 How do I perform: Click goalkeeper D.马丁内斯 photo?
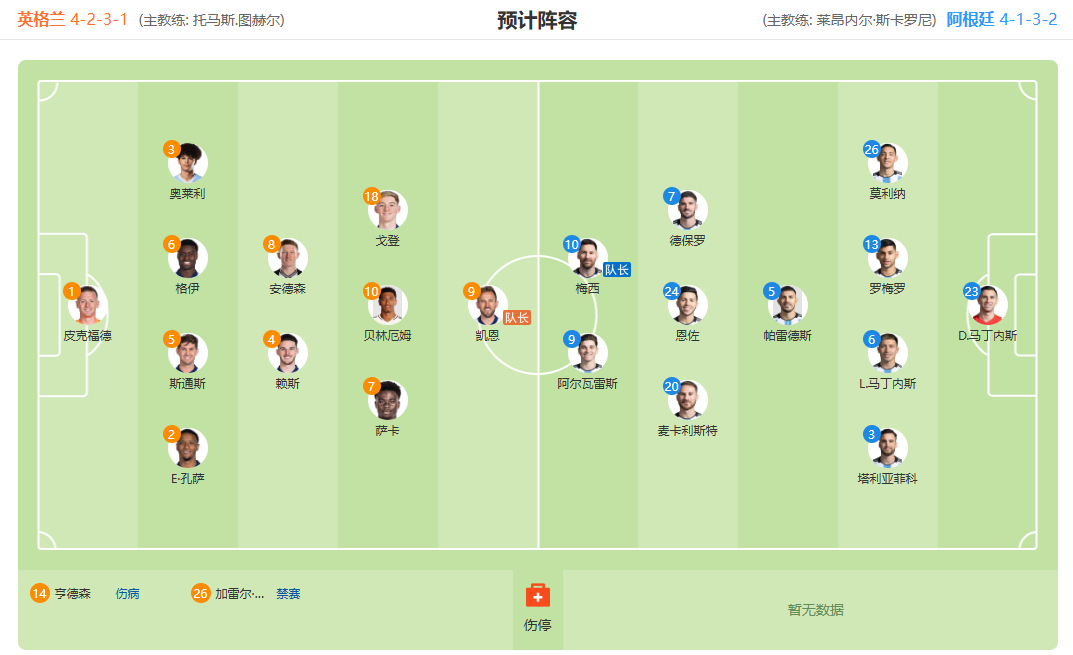[x=987, y=305]
